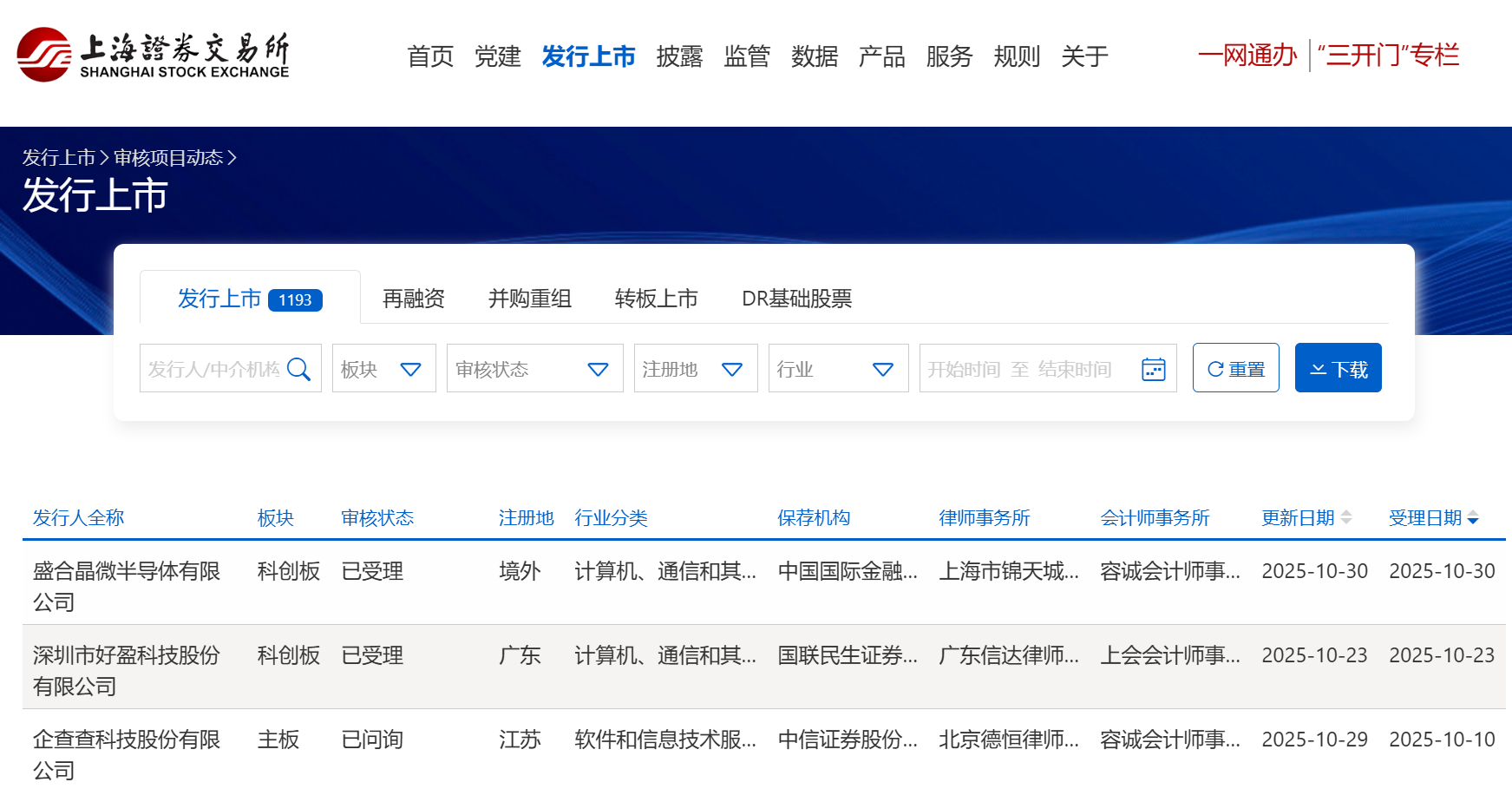Click the acceptance date 2025-10-10
Image resolution: width=1512 pixels, height=789 pixels.
(1442, 740)
